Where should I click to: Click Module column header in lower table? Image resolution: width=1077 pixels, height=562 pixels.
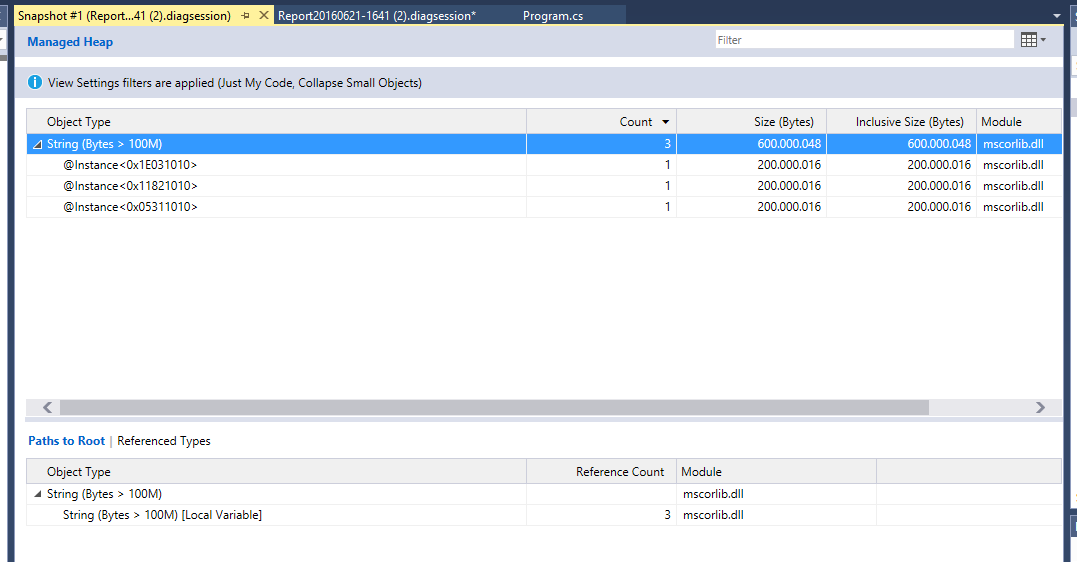click(776, 472)
